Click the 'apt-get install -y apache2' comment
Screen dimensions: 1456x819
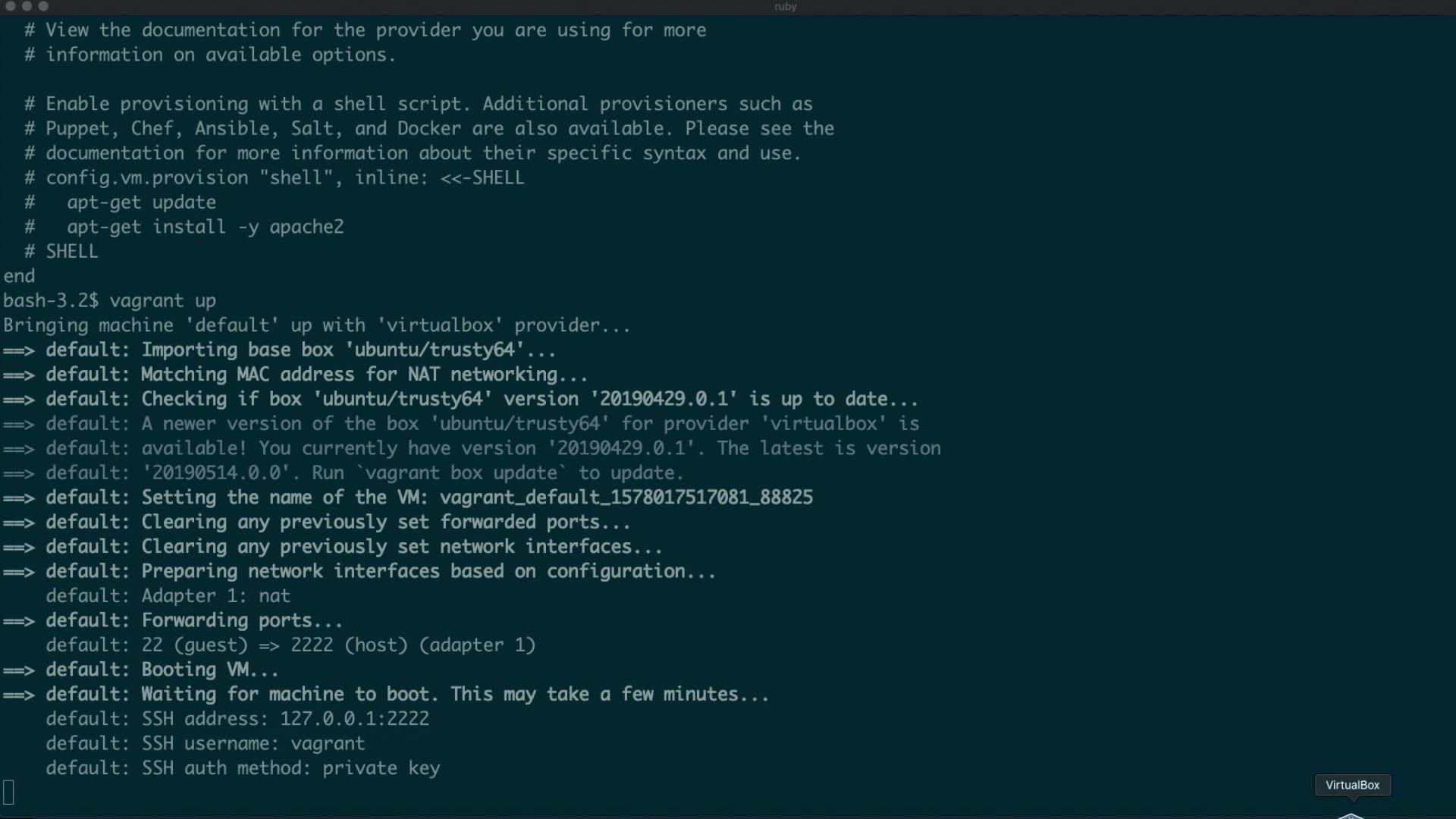click(205, 227)
